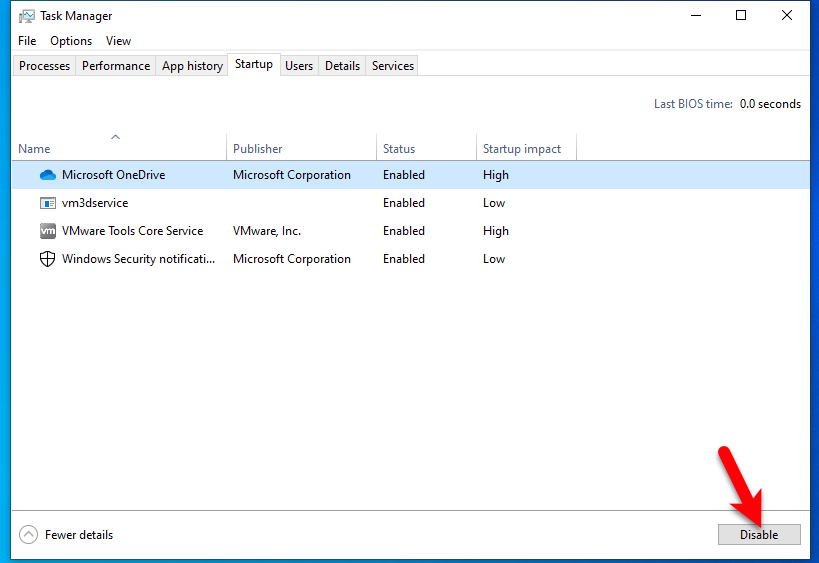Click Enabled status of Microsoft OneDrive
This screenshot has width=819, height=563.
[x=404, y=175]
